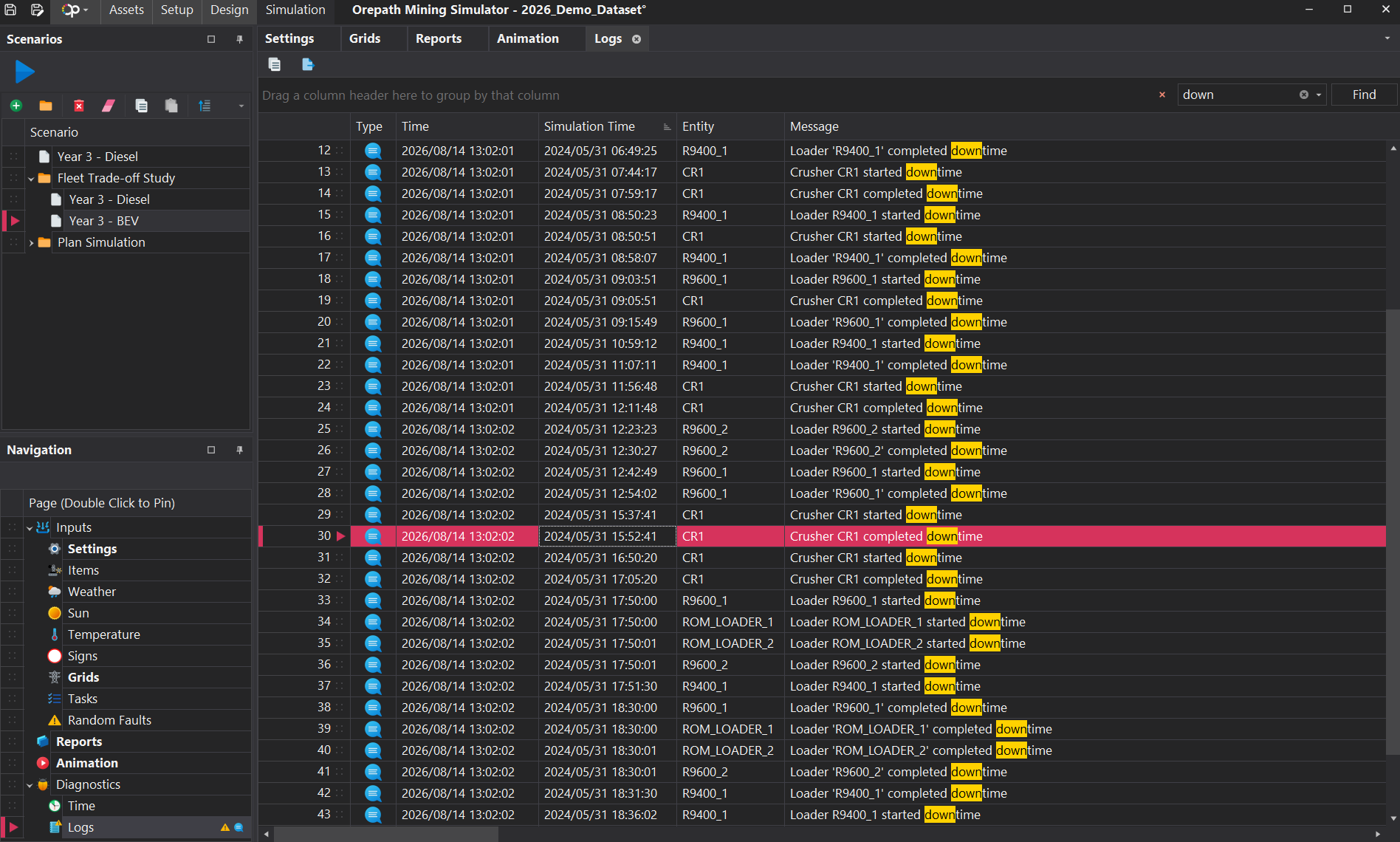Screen dimensions: 1400x842
Task: Select the Year 3 - BEV scenario
Action: pos(103,221)
